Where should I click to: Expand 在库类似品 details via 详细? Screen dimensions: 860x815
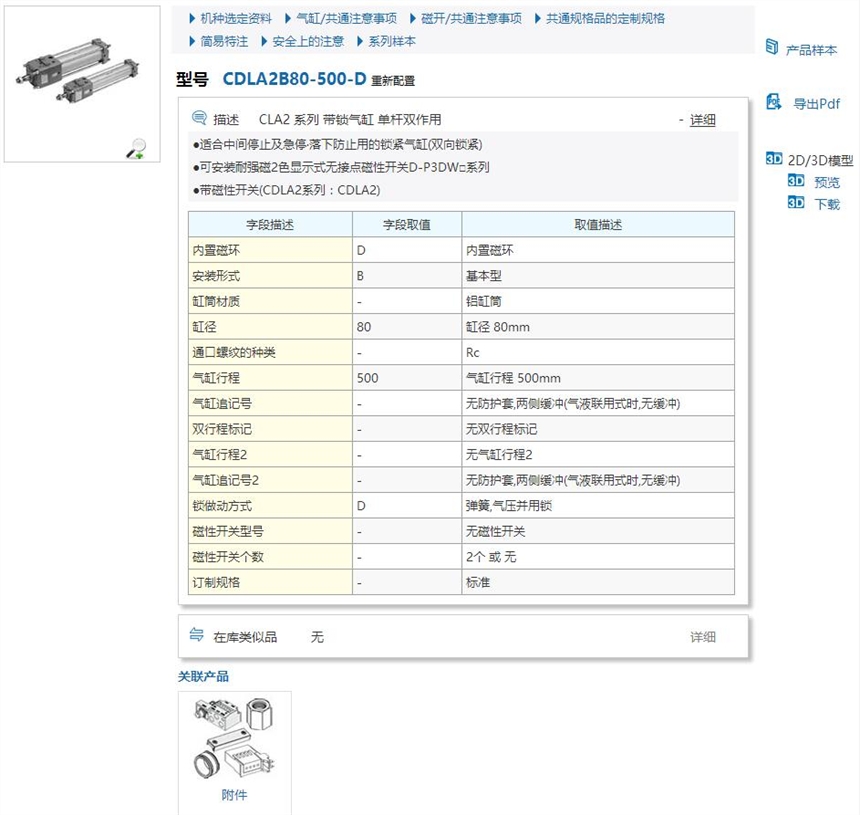point(702,637)
